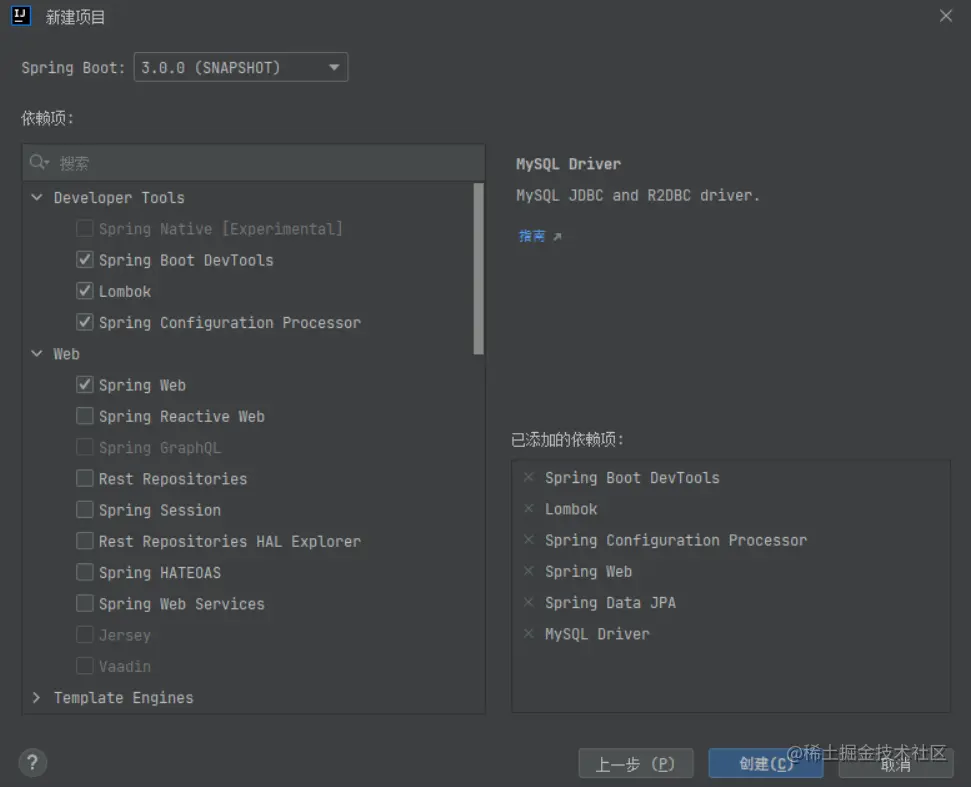Open the Spring Boot version dropdown
Screen dimensions: 971x787
point(241,67)
